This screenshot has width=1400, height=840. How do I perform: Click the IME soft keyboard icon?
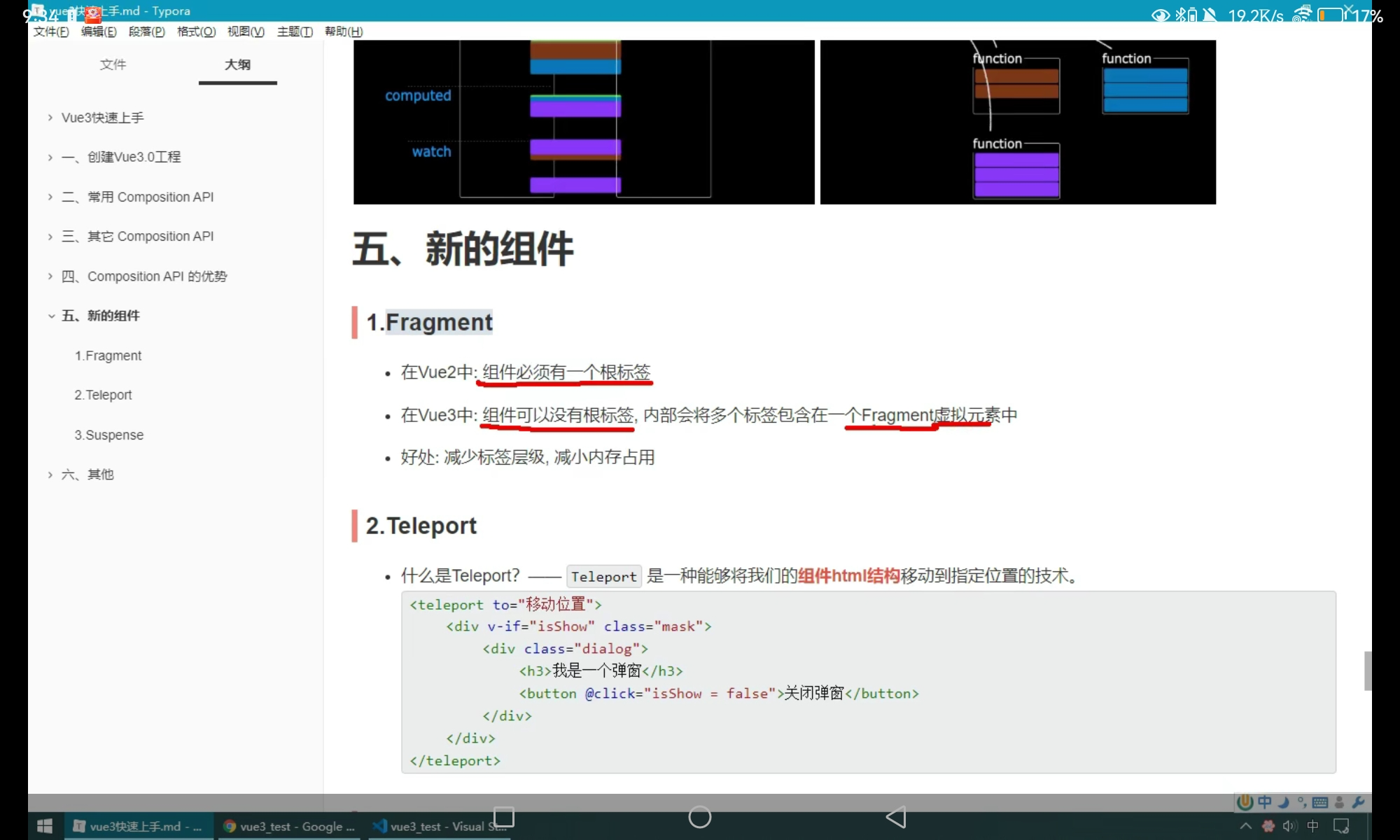tap(1320, 802)
